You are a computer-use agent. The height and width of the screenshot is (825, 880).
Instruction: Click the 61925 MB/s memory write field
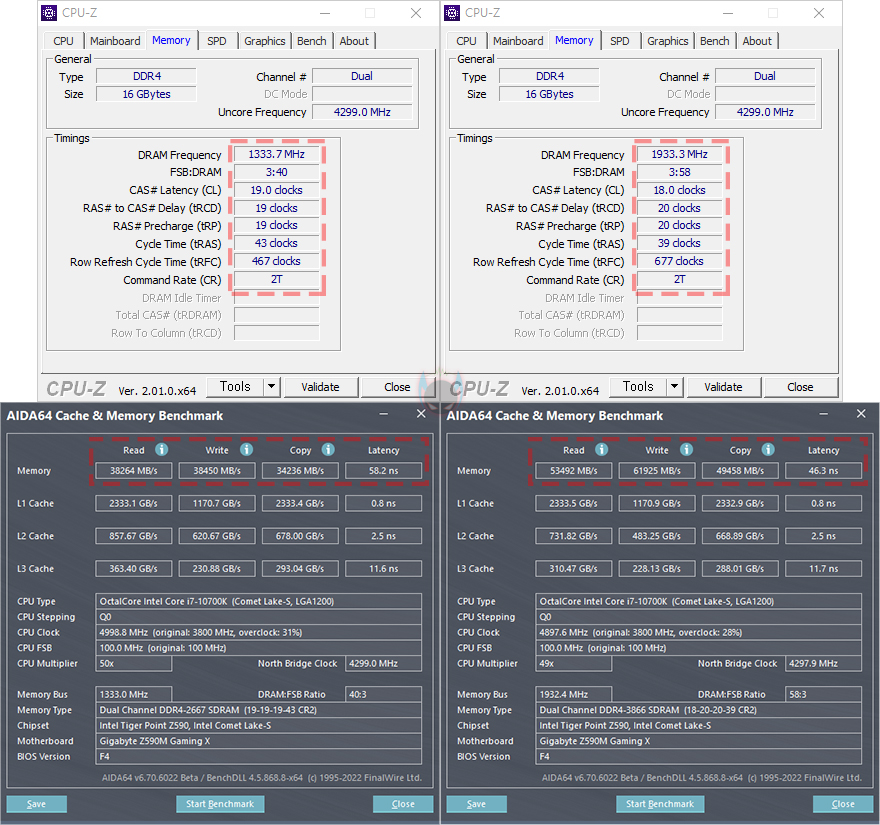(x=657, y=470)
